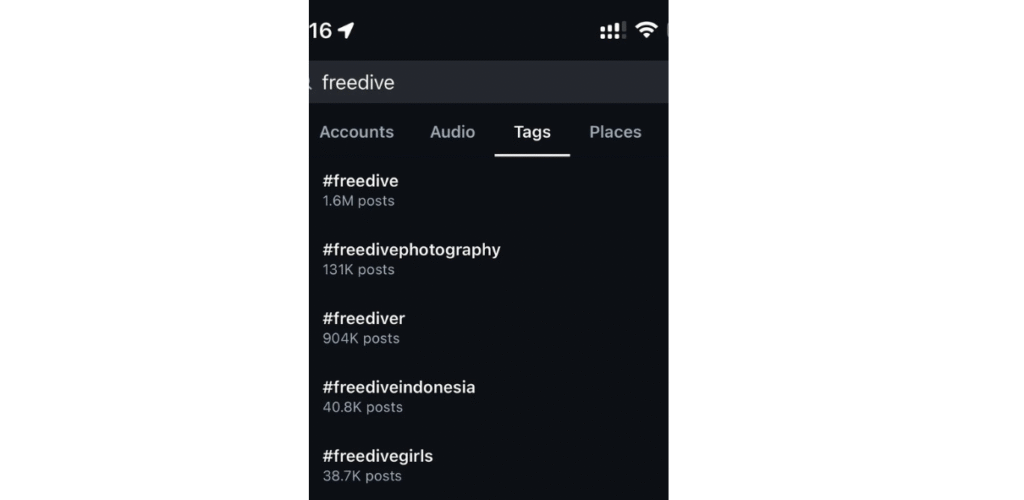Image resolution: width=1024 pixels, height=500 pixels.
Task: Open the #freedive hashtag
Action: pyautogui.click(x=488, y=190)
